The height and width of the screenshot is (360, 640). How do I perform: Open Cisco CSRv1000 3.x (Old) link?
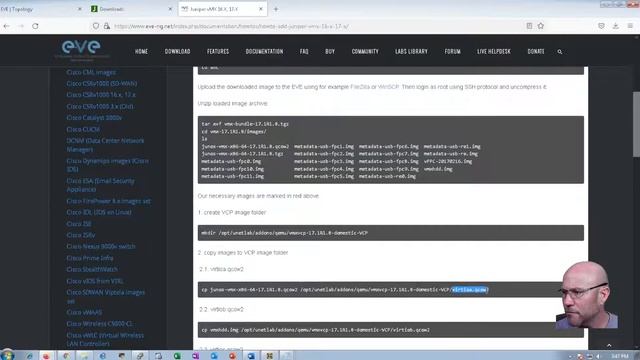click(x=100, y=106)
